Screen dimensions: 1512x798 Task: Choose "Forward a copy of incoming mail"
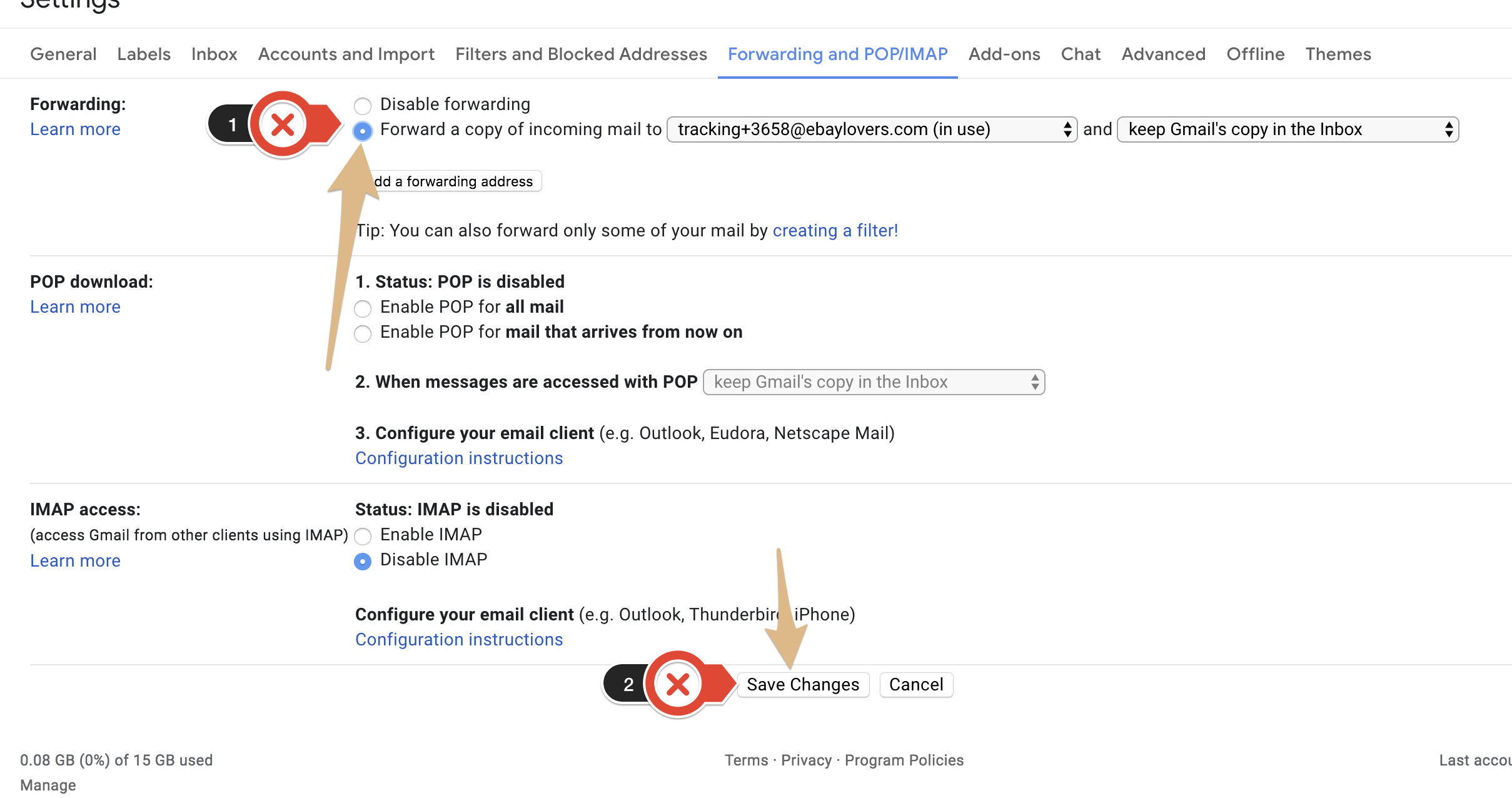coord(363,131)
